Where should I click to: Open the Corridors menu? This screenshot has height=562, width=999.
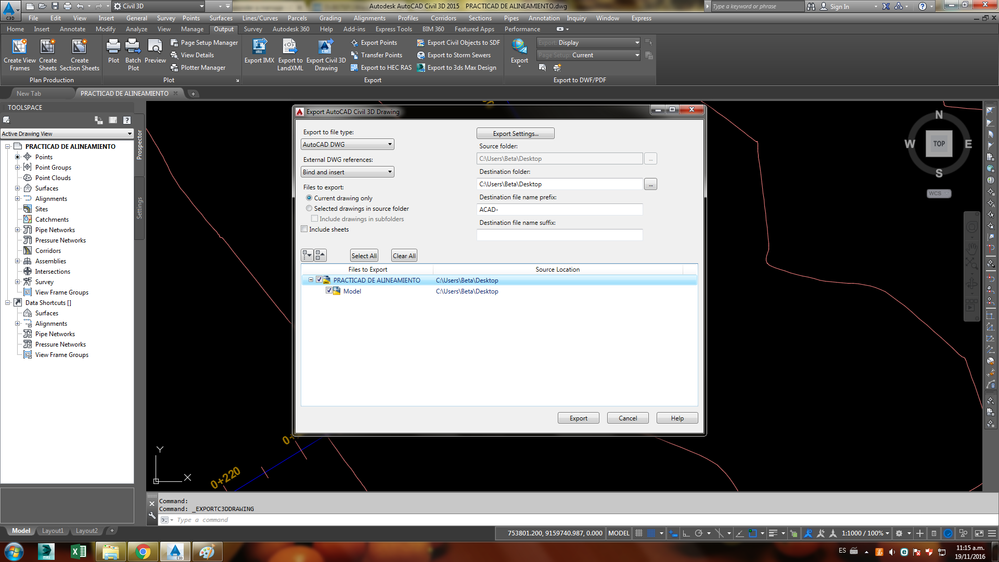pyautogui.click(x=443, y=18)
